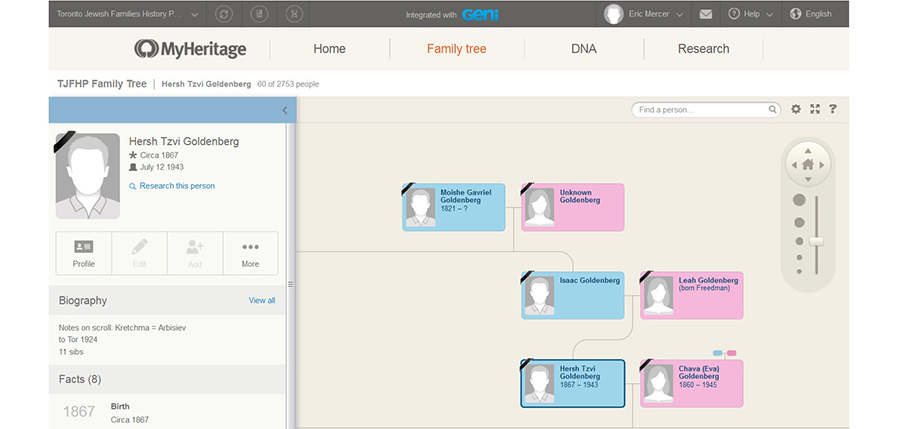Select Moishe Gavriel Goldenberg card
This screenshot has height=429, width=900.
pyautogui.click(x=454, y=207)
